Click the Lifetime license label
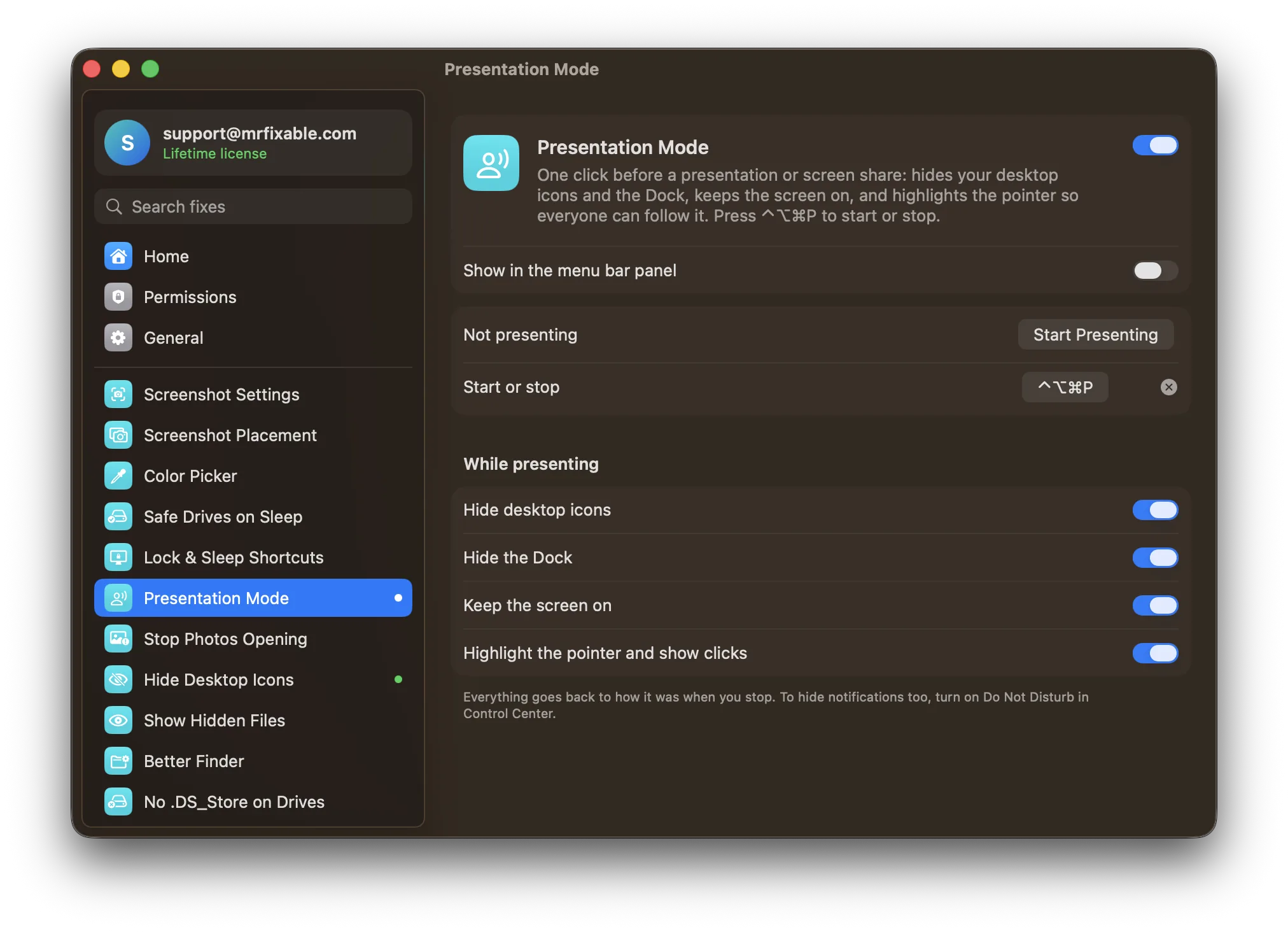 [x=214, y=154]
